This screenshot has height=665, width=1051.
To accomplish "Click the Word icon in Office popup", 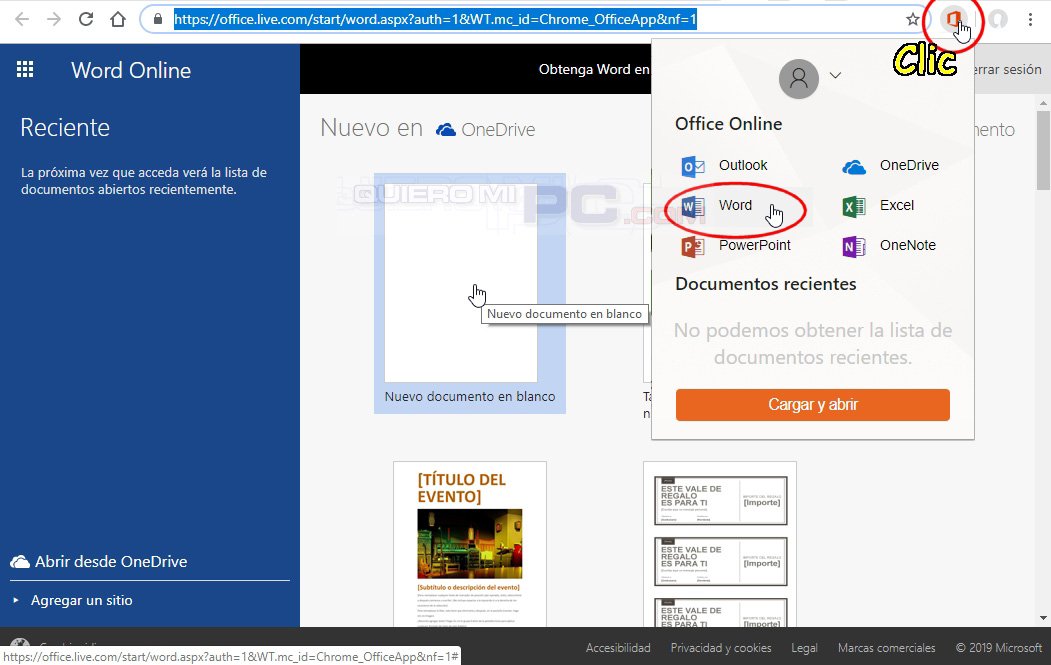I will (692, 206).
